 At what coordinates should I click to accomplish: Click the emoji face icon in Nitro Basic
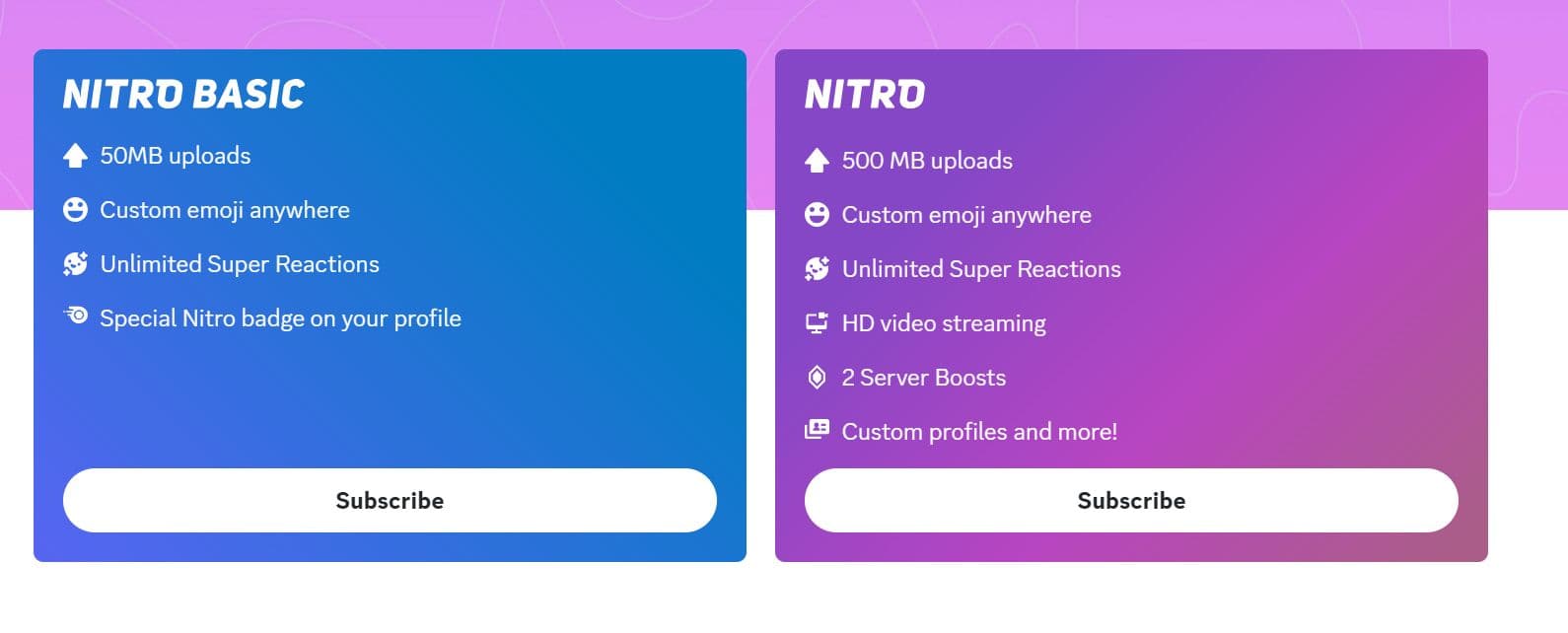click(75, 210)
